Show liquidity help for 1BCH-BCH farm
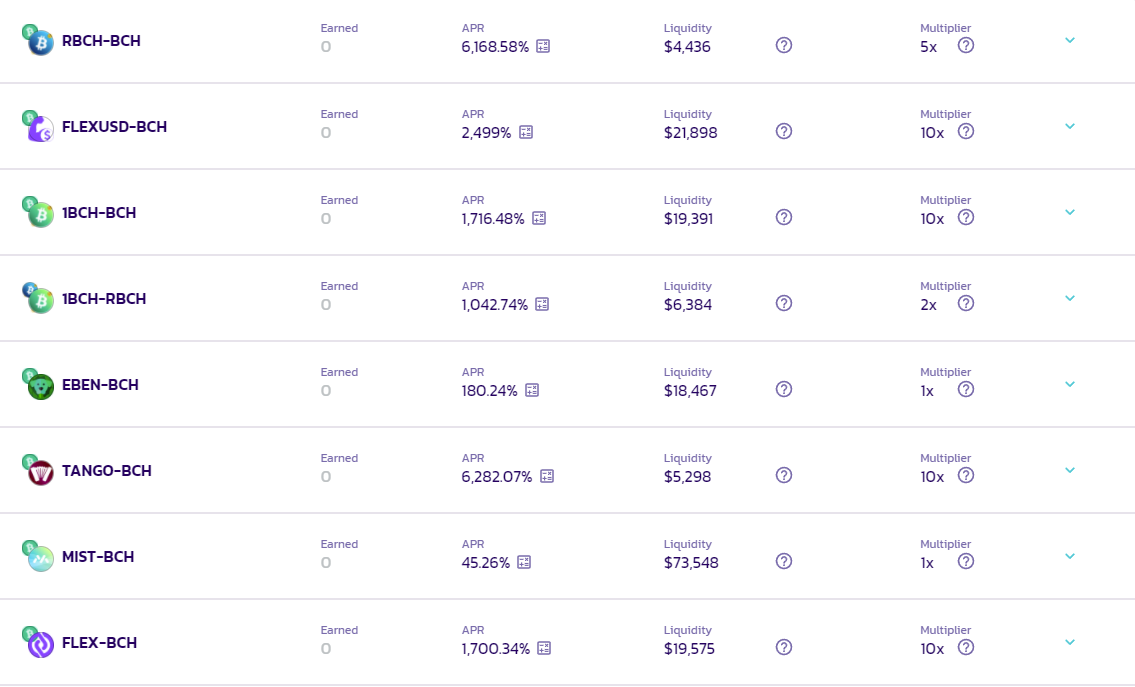 coord(784,217)
